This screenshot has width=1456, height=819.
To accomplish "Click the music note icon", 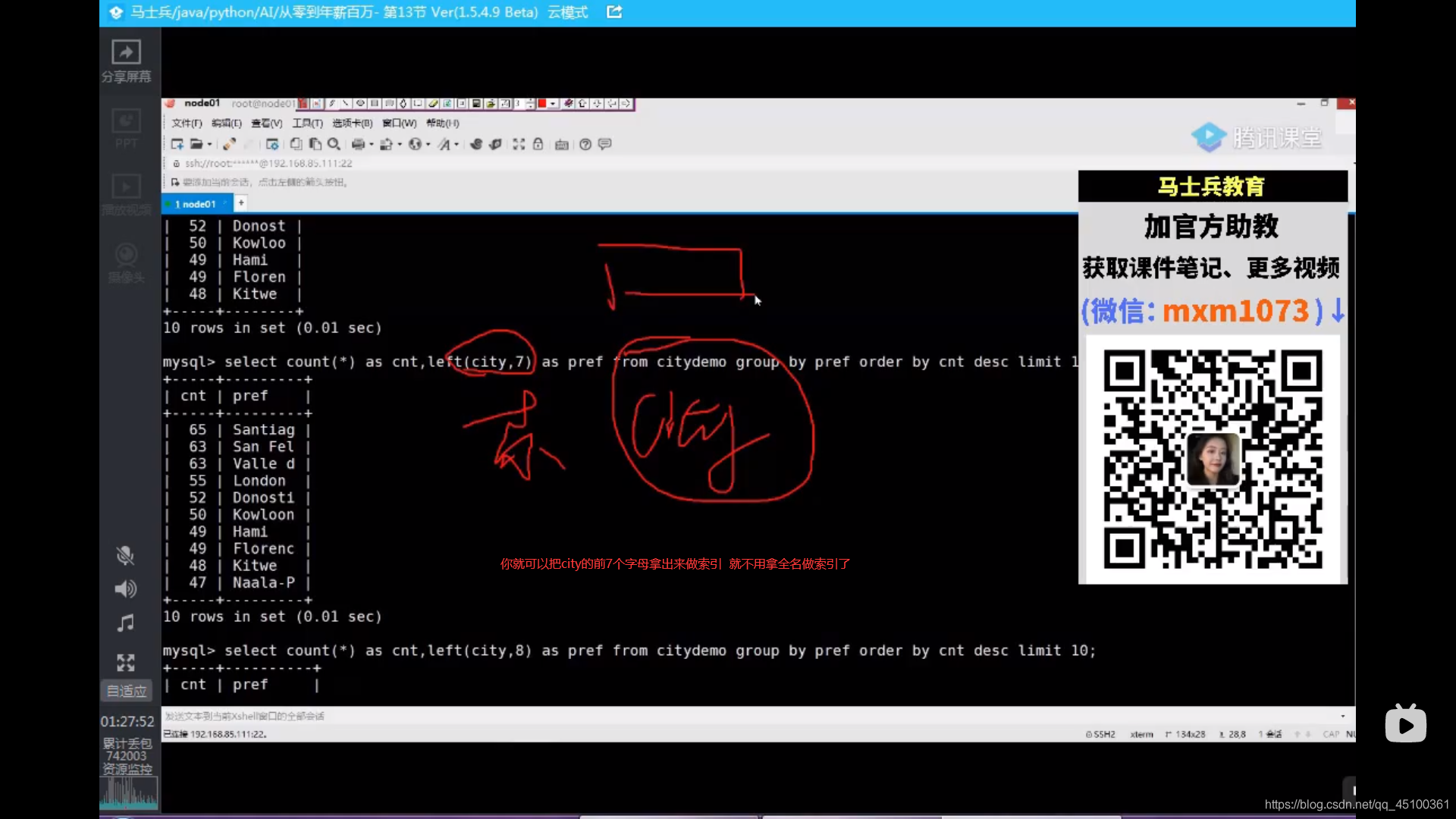I will pyautogui.click(x=125, y=623).
